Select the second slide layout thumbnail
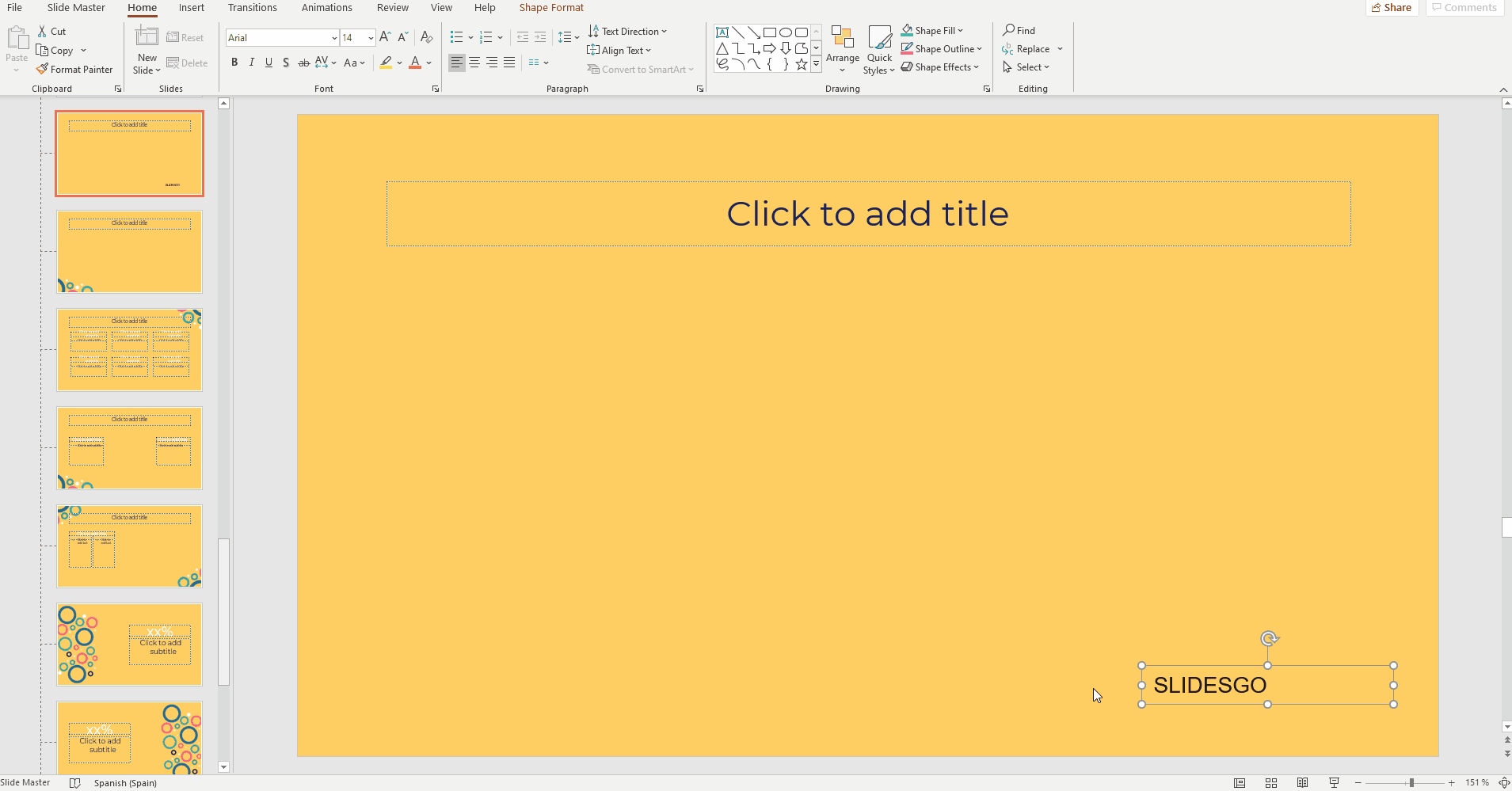This screenshot has width=1512, height=791. 129,252
